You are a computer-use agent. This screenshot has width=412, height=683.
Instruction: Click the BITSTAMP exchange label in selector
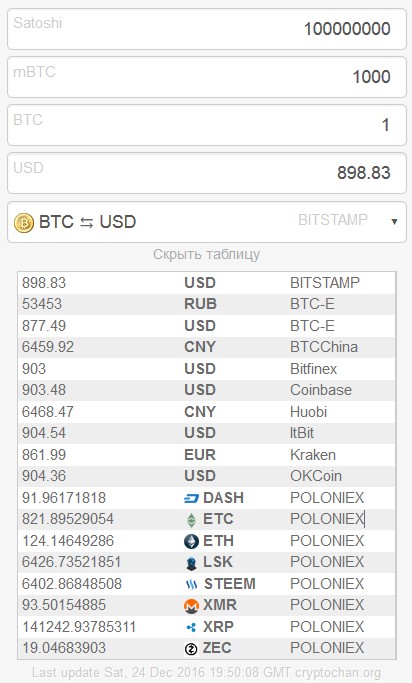pos(333,220)
